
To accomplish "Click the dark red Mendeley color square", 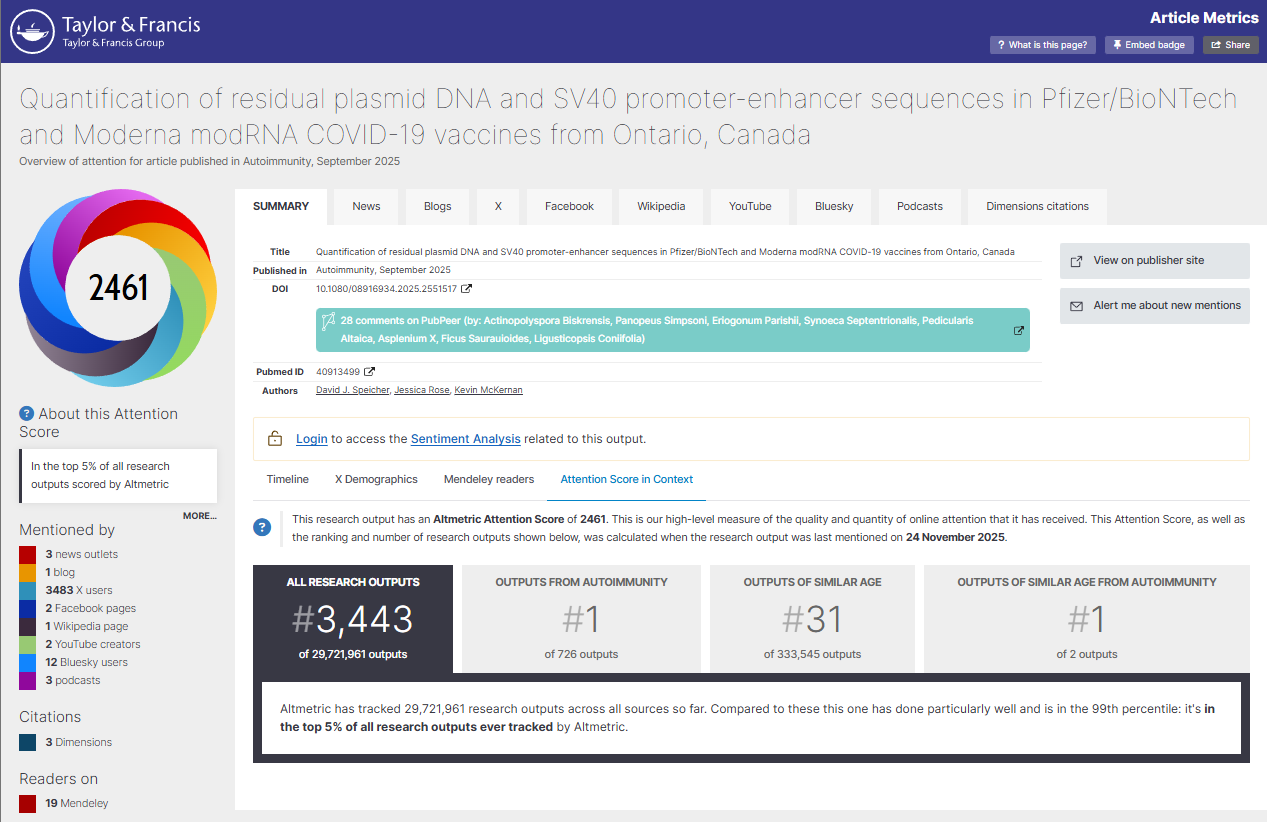I will coord(28,803).
